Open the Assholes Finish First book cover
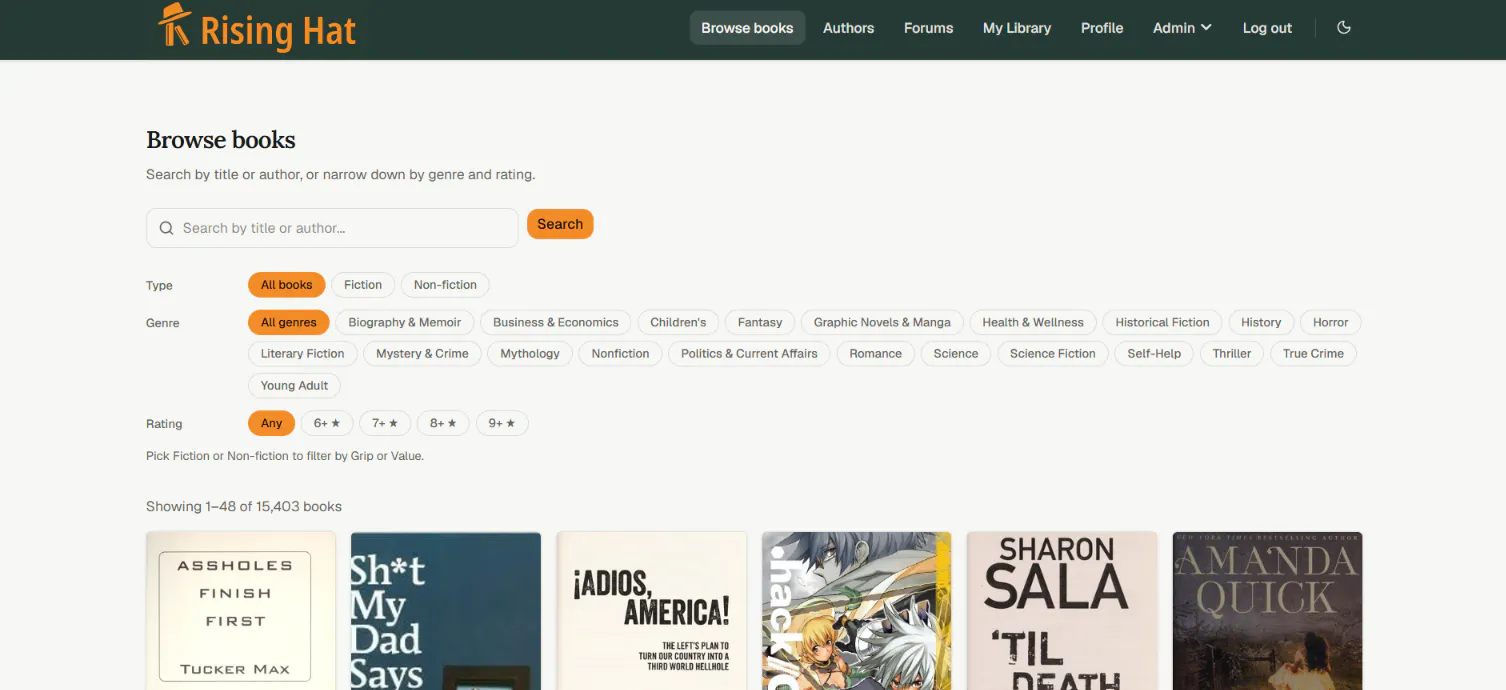The width and height of the screenshot is (1506, 690). click(241, 611)
